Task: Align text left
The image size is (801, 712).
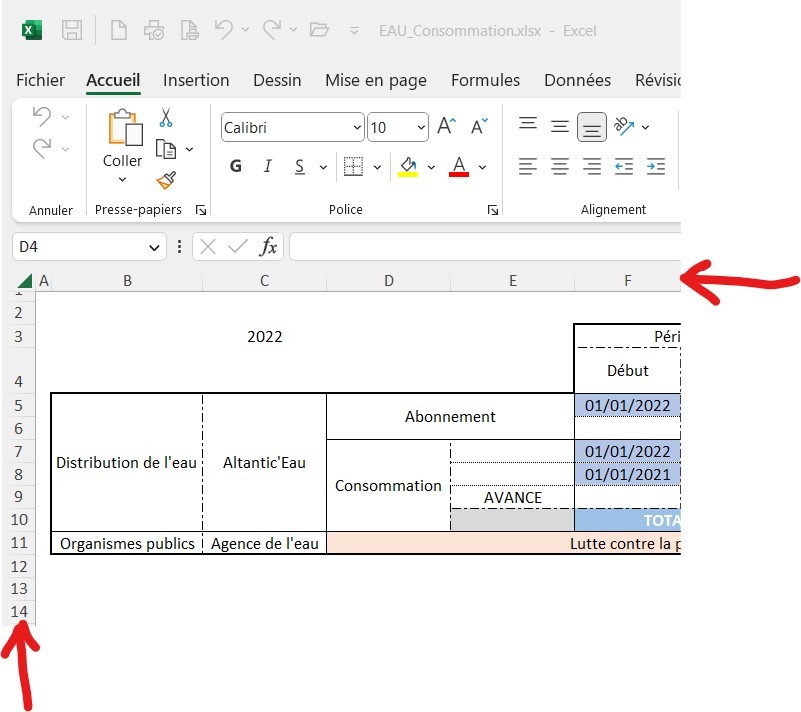Action: pyautogui.click(x=528, y=167)
